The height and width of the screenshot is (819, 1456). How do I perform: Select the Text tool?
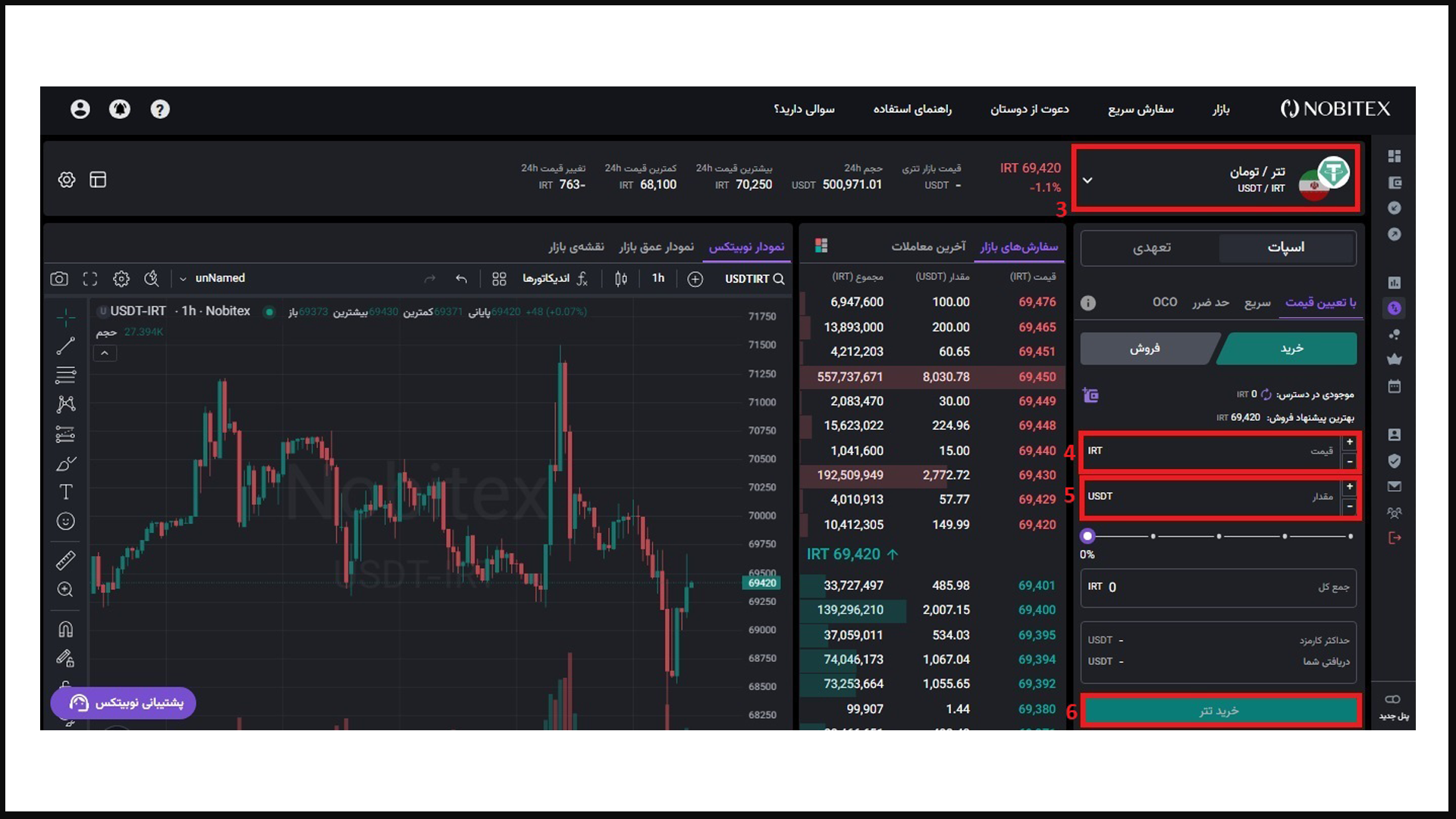tap(66, 492)
